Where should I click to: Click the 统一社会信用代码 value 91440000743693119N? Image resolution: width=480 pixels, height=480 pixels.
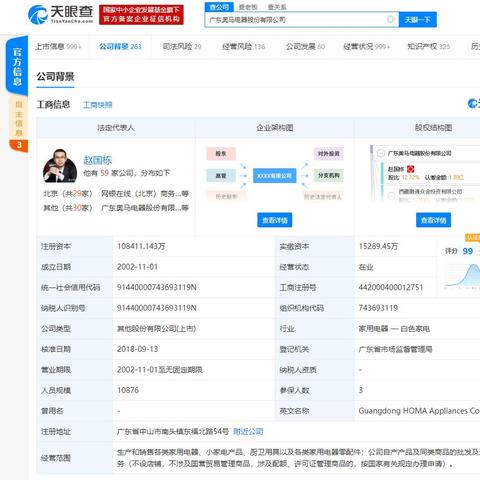157,287
